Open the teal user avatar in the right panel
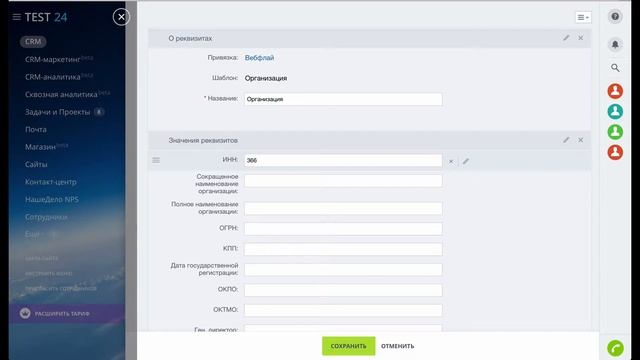The image size is (640, 360). (615, 111)
